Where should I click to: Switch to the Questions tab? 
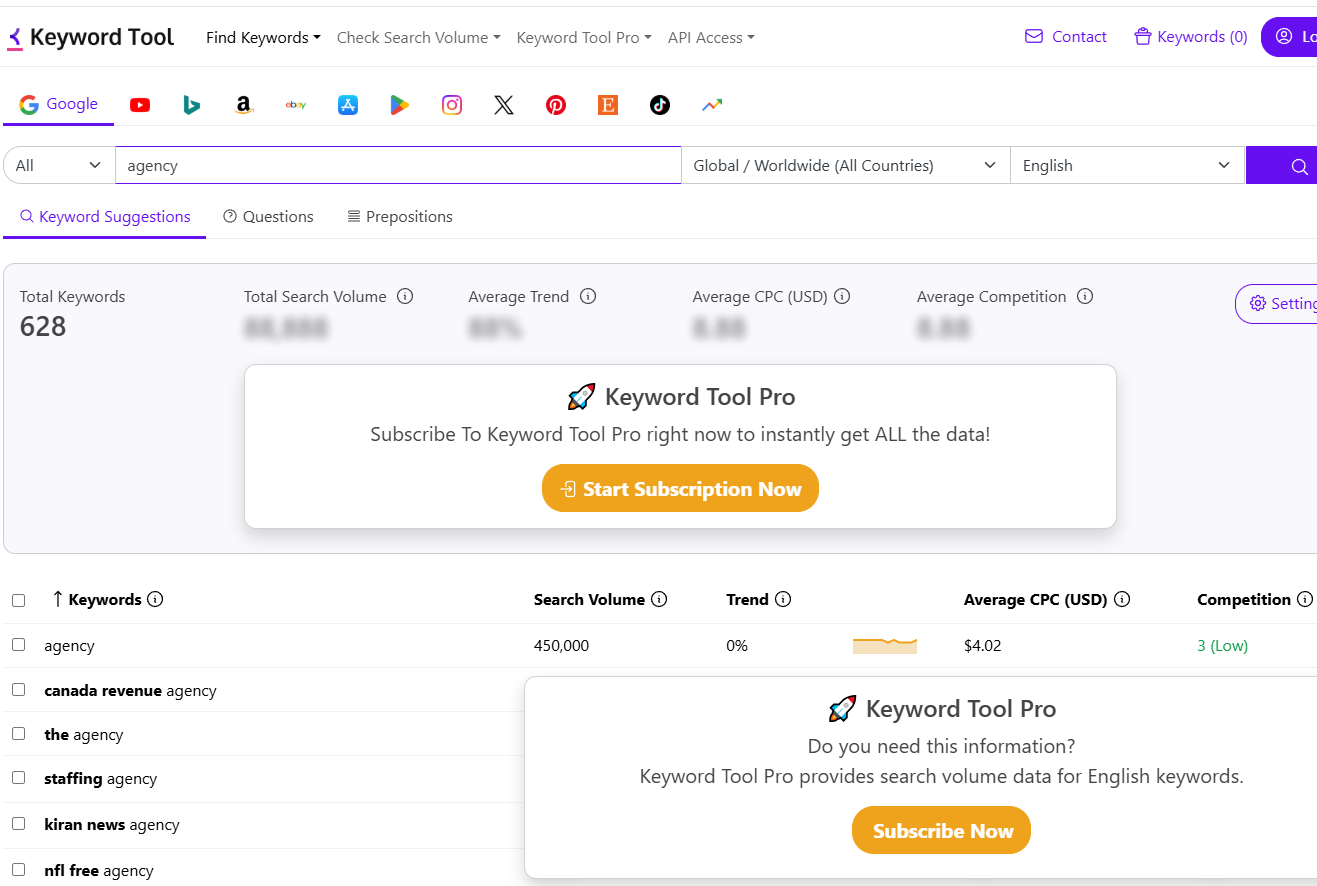click(268, 217)
